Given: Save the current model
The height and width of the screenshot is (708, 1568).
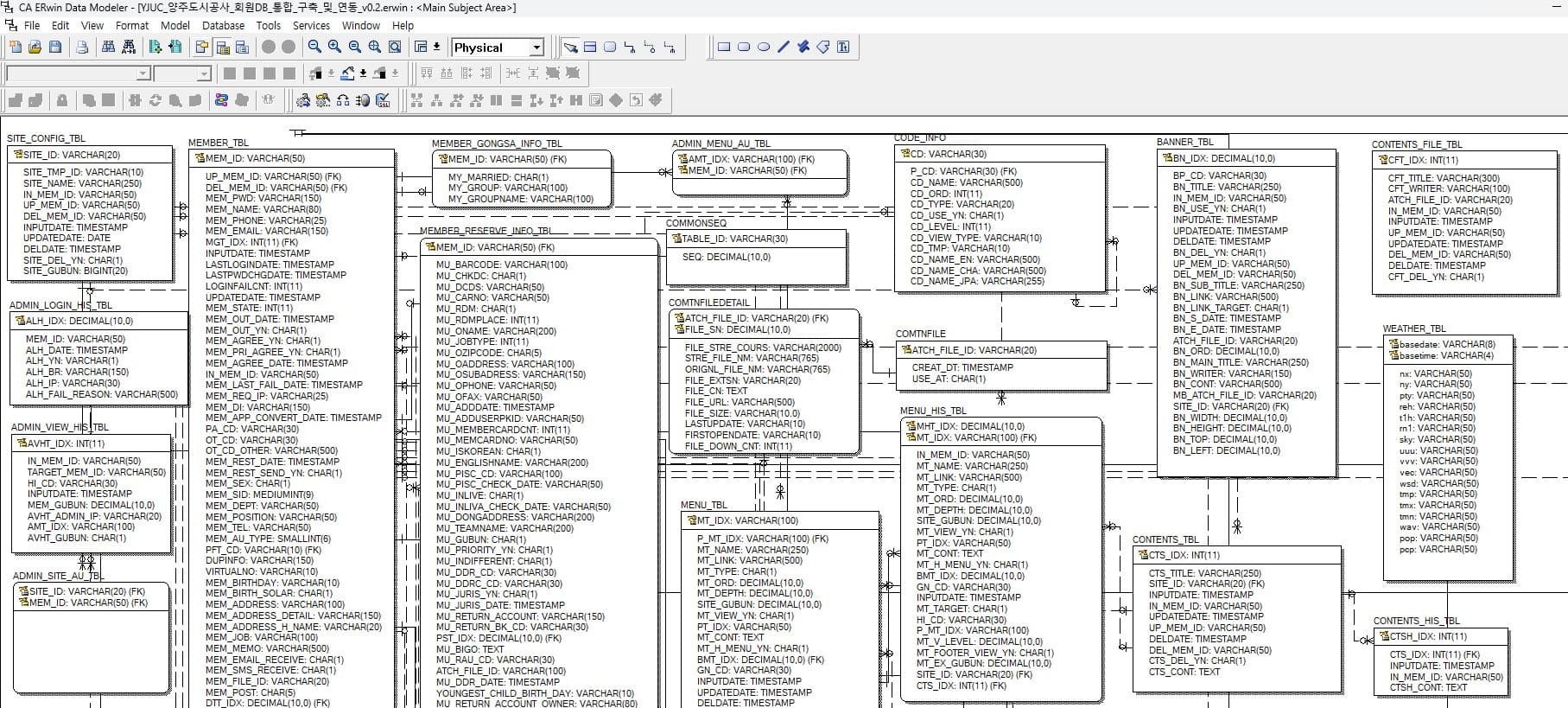Looking at the screenshot, I should [55, 48].
